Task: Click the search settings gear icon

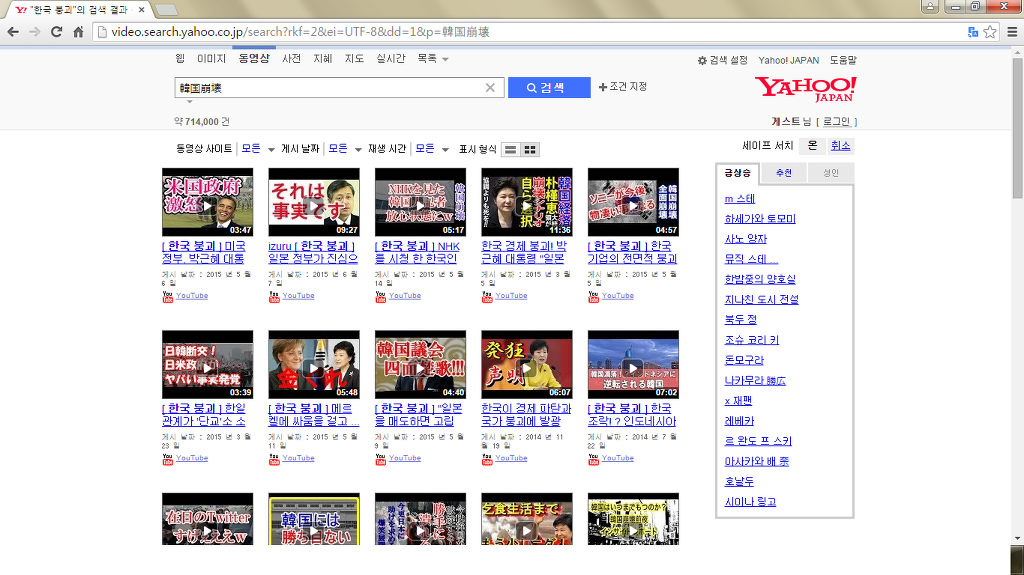Action: (702, 60)
